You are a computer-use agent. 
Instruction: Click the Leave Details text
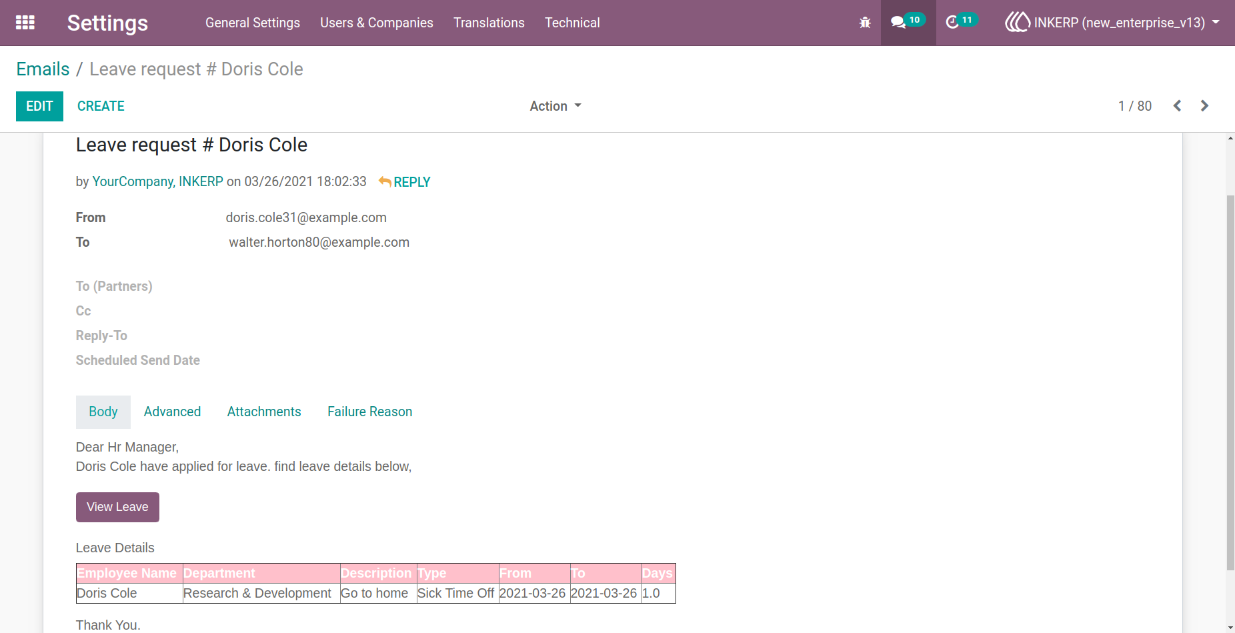click(115, 548)
